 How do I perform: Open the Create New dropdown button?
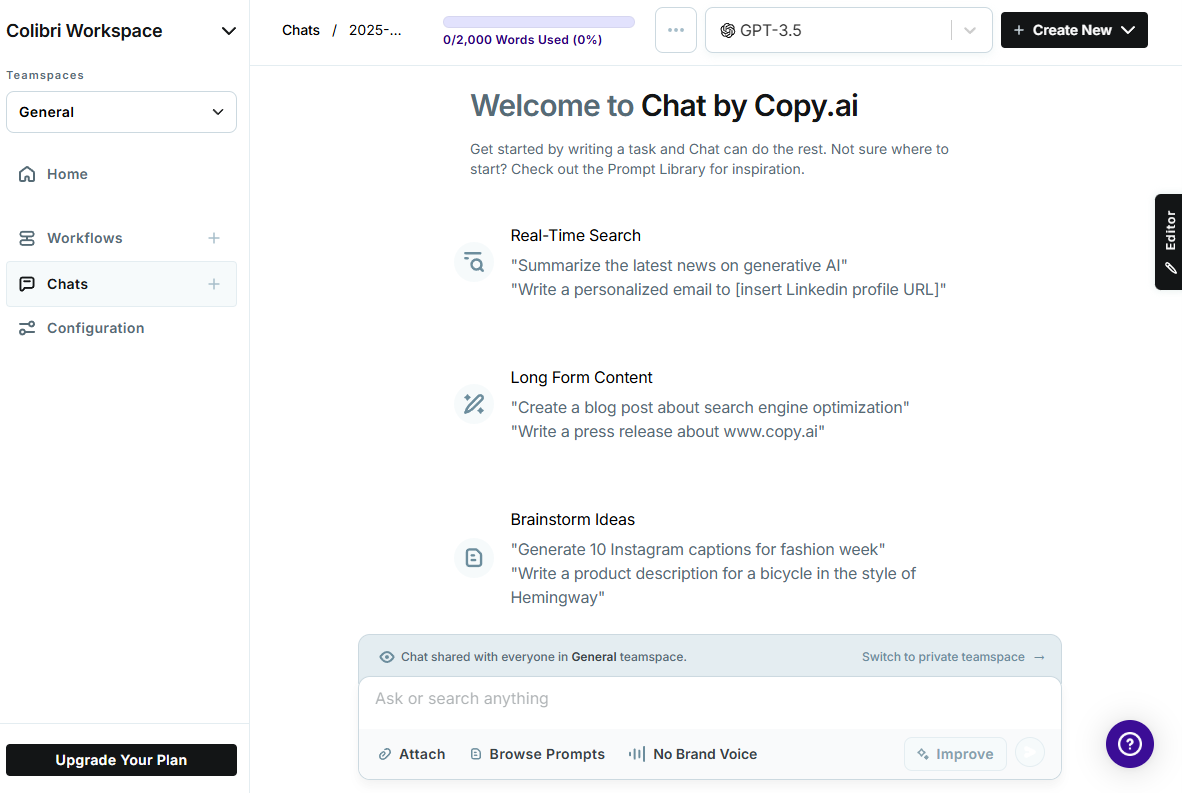tap(1074, 30)
